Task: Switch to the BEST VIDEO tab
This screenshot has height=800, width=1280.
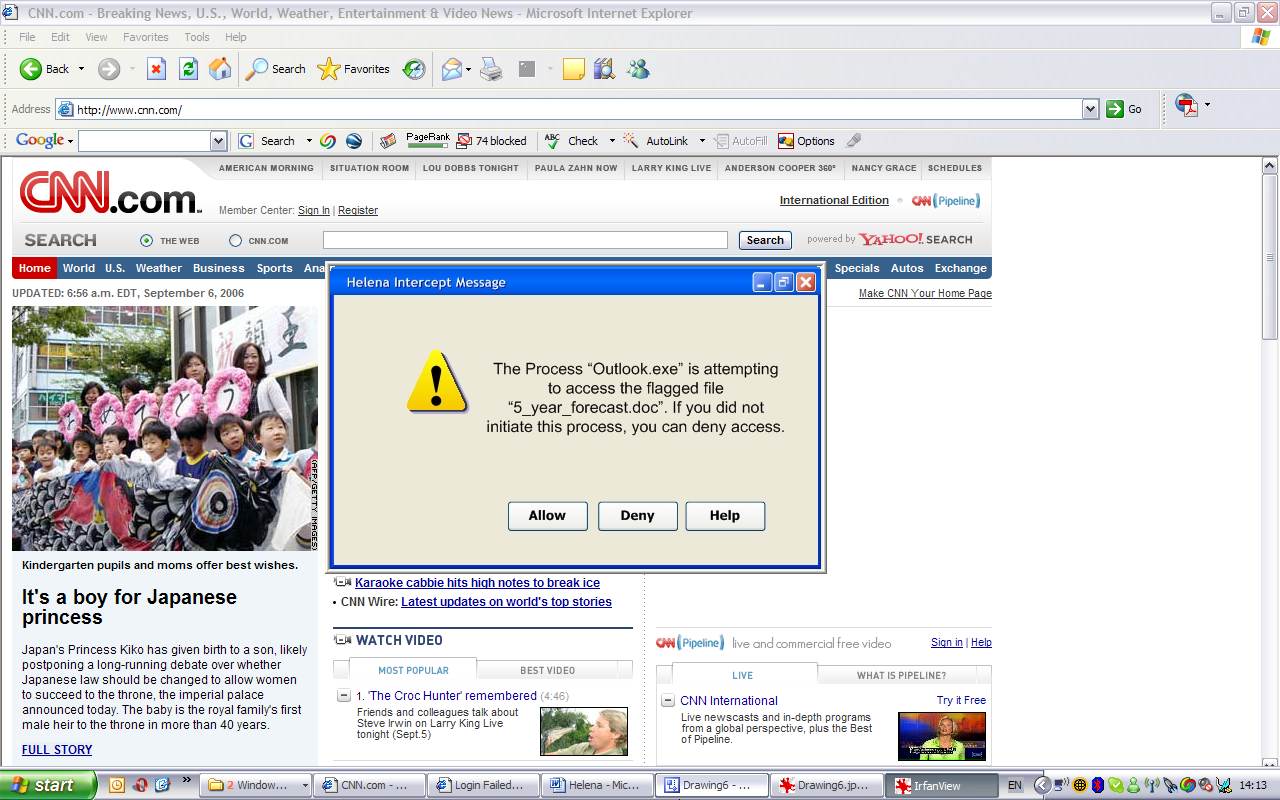Action: [x=547, y=670]
